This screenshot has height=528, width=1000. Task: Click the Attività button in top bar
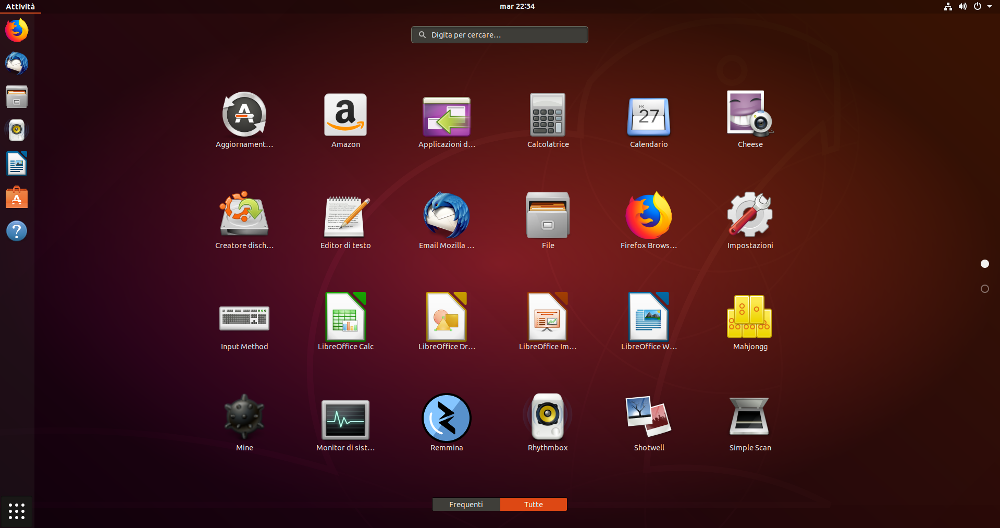pos(20,6)
